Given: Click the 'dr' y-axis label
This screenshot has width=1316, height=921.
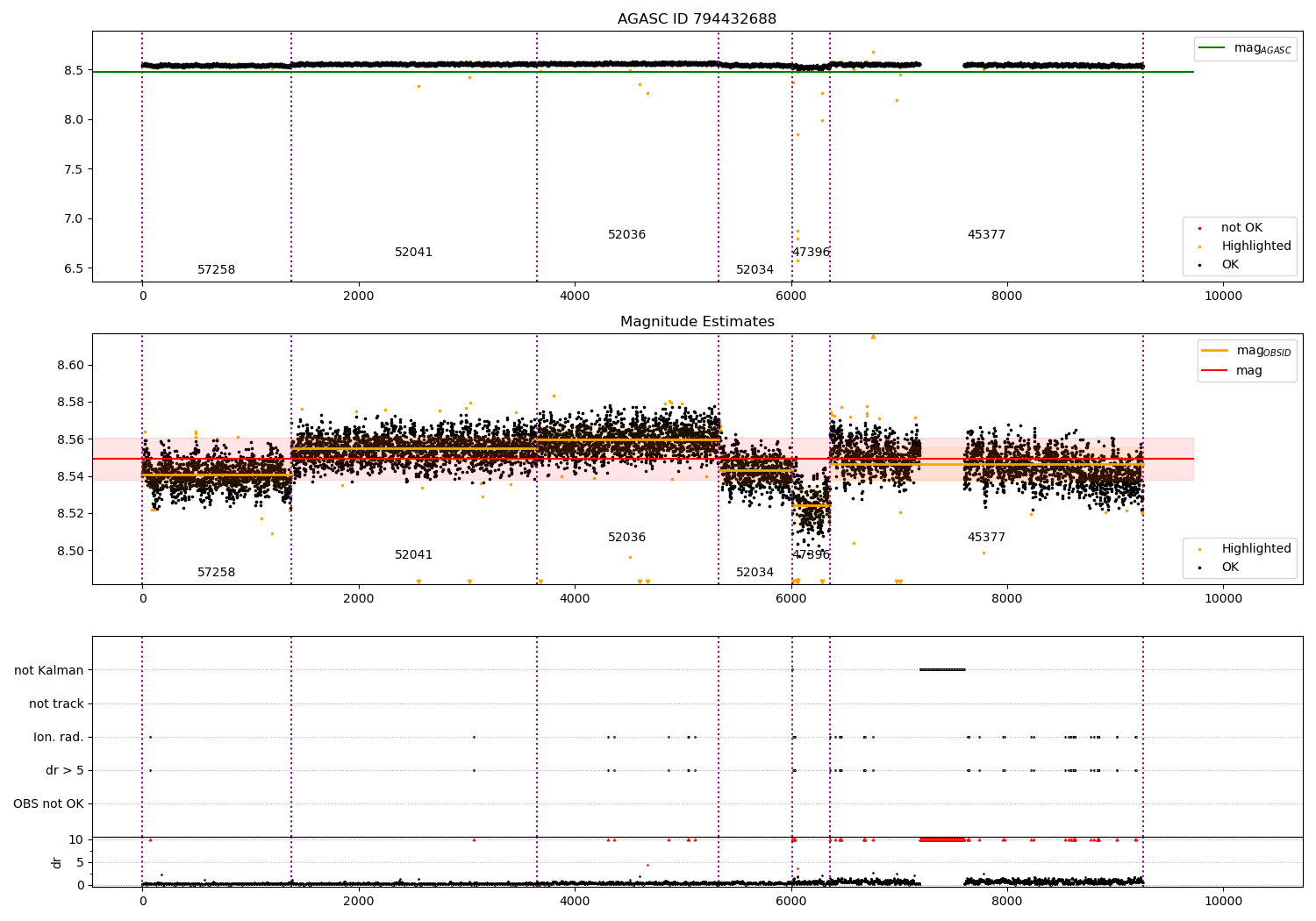Looking at the screenshot, I should tap(57, 862).
